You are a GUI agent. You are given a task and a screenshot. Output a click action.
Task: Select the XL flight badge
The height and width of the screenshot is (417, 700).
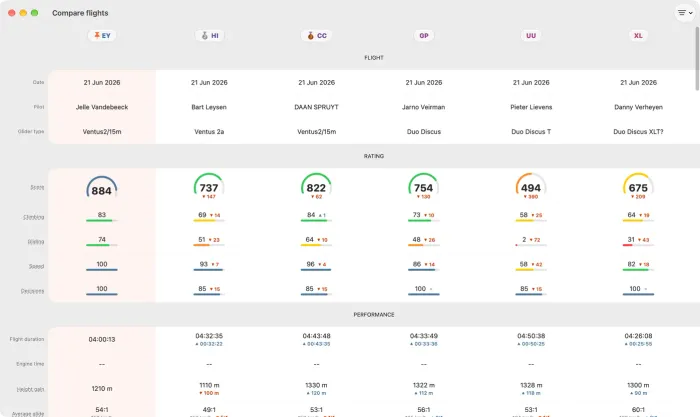pos(638,36)
